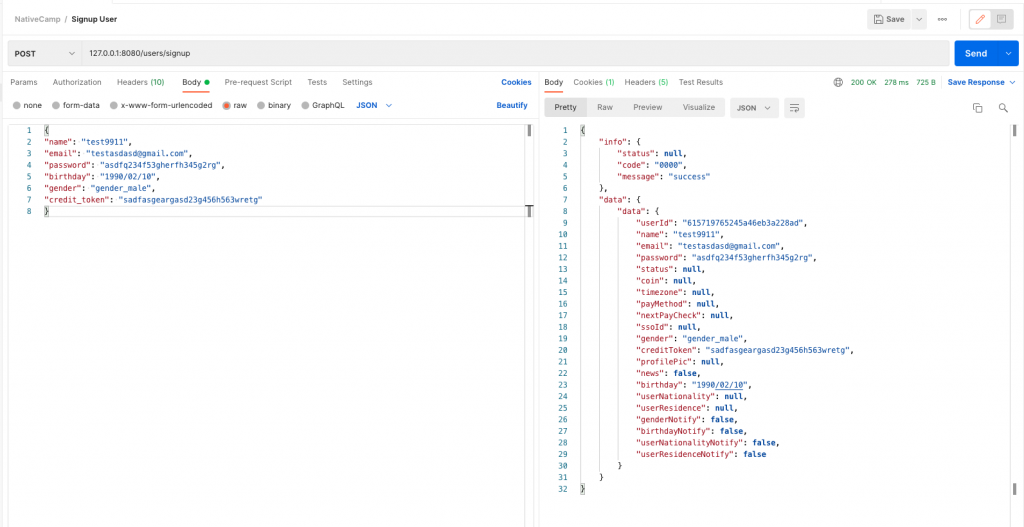Click the Signup User request title
Screen dimensions: 1024x527
click(x=94, y=20)
